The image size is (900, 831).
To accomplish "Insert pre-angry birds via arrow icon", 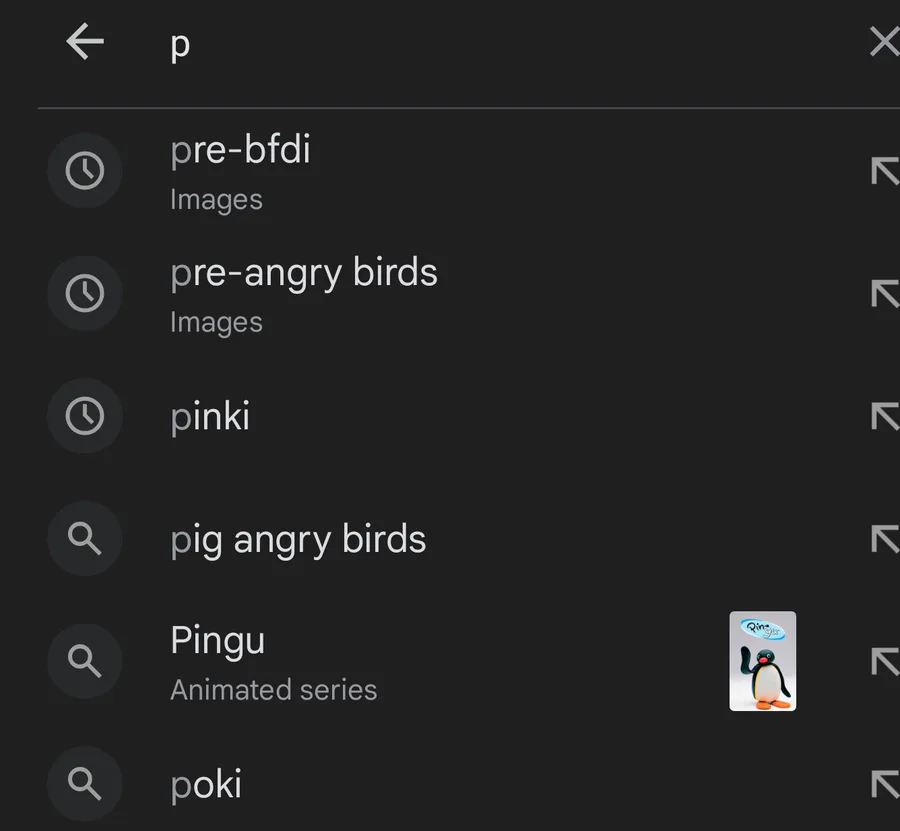I will [885, 293].
